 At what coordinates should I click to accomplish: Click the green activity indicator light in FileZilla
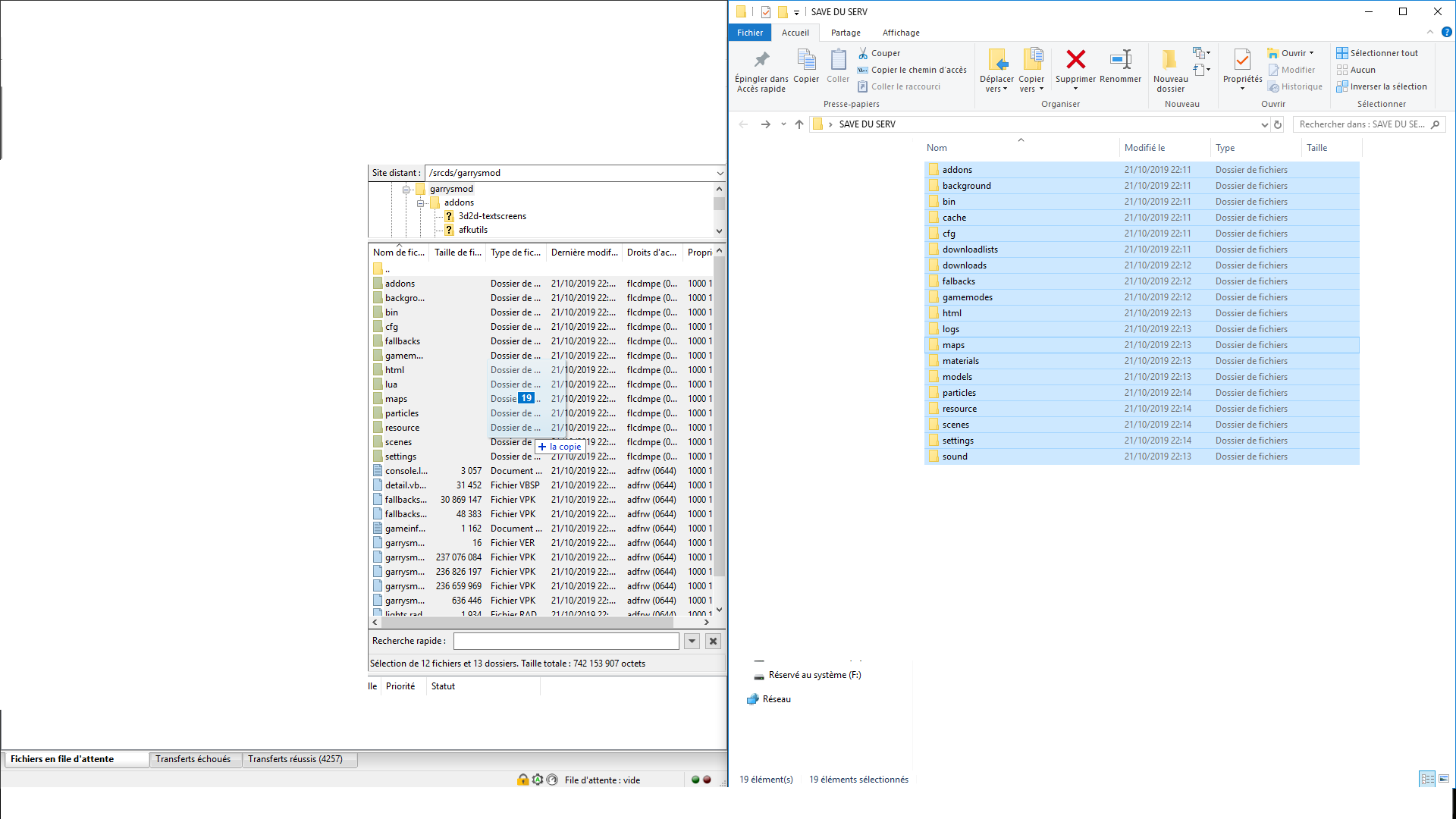click(695, 780)
